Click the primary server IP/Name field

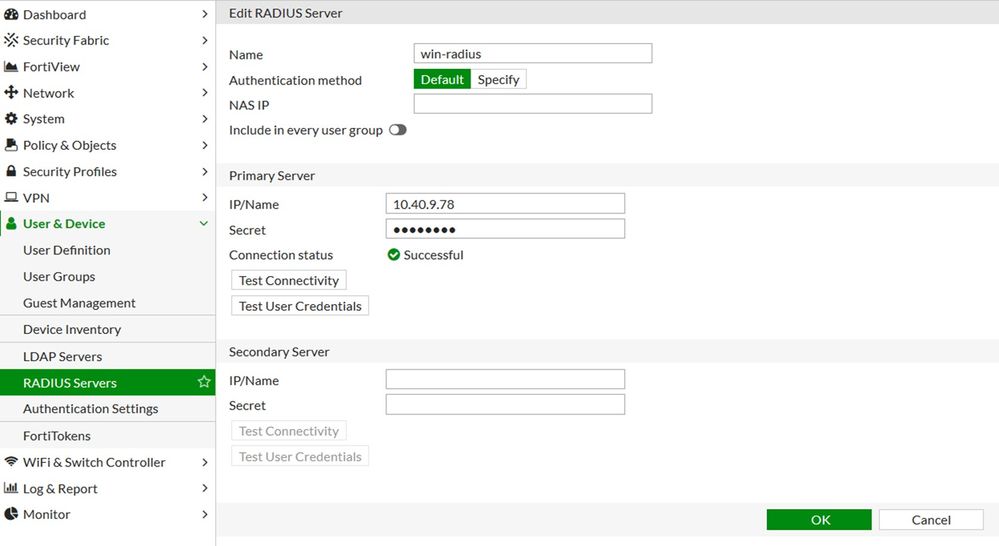point(505,204)
